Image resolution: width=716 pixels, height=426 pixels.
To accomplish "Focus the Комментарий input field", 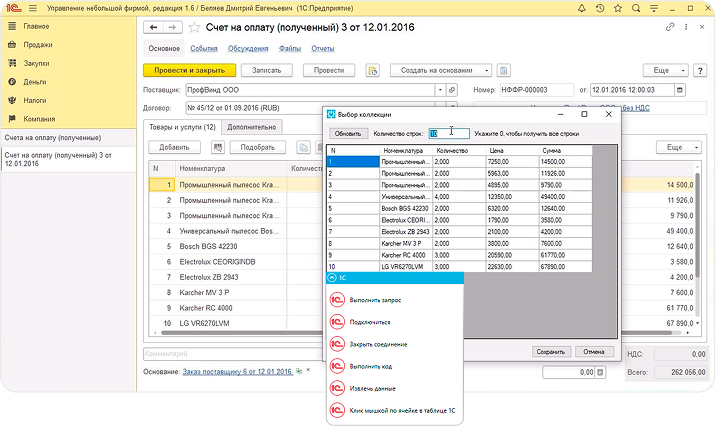I will [x=233, y=354].
